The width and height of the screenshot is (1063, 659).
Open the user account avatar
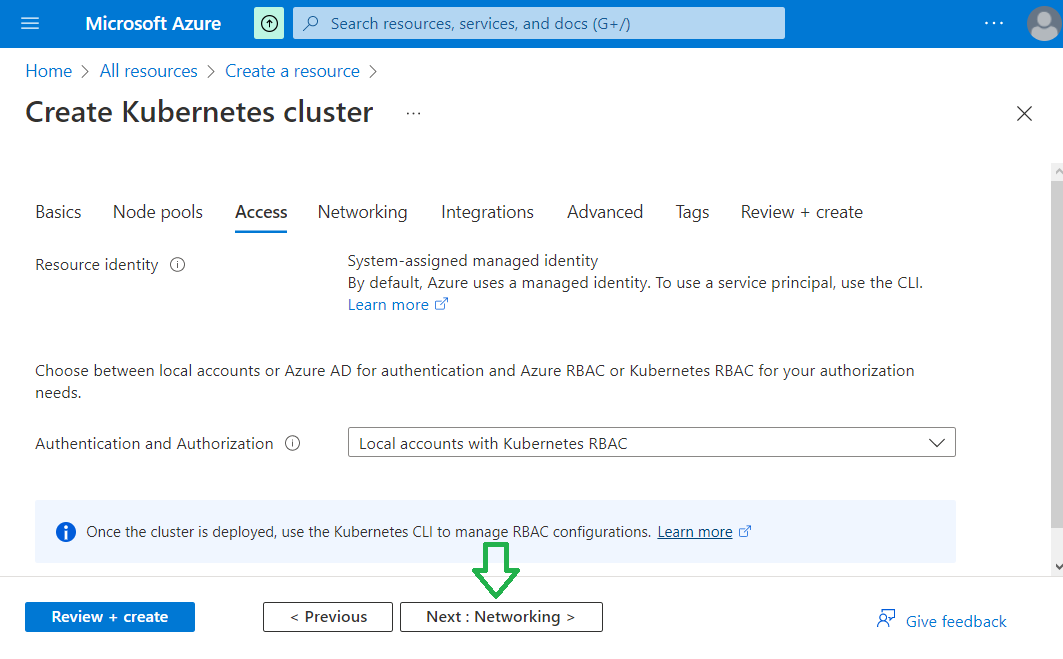(1044, 24)
